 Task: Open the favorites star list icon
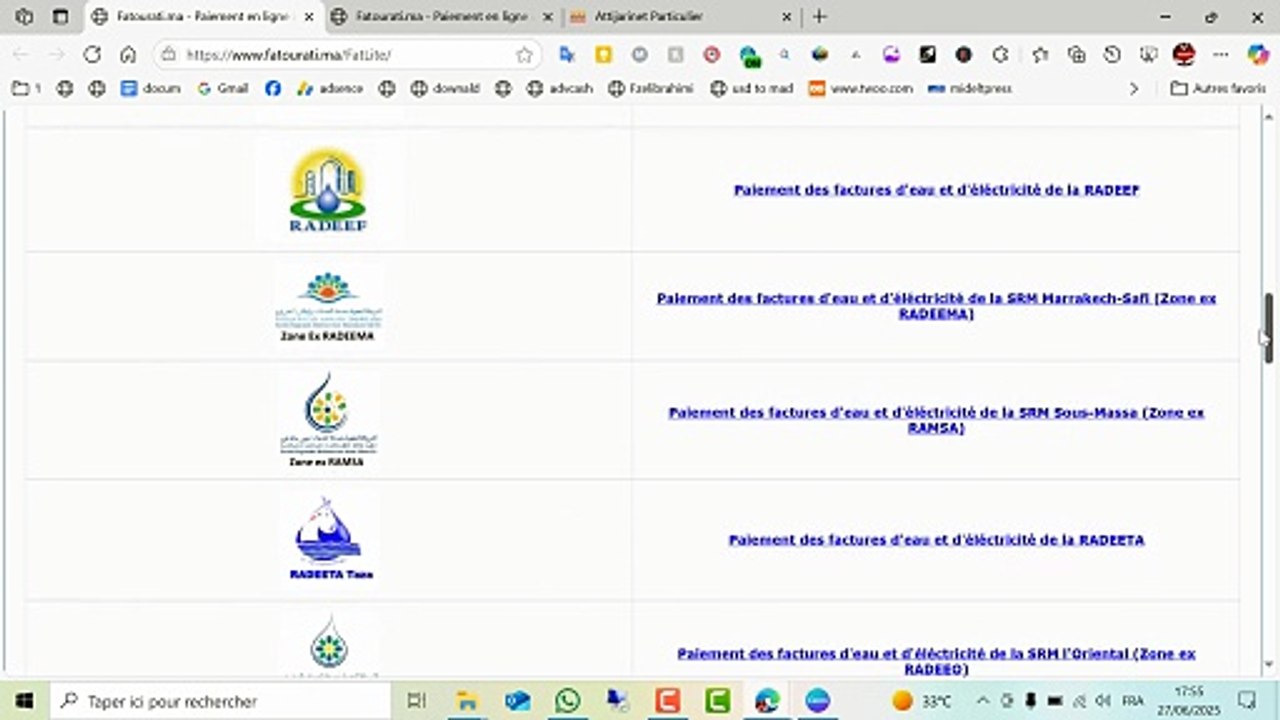point(1040,55)
